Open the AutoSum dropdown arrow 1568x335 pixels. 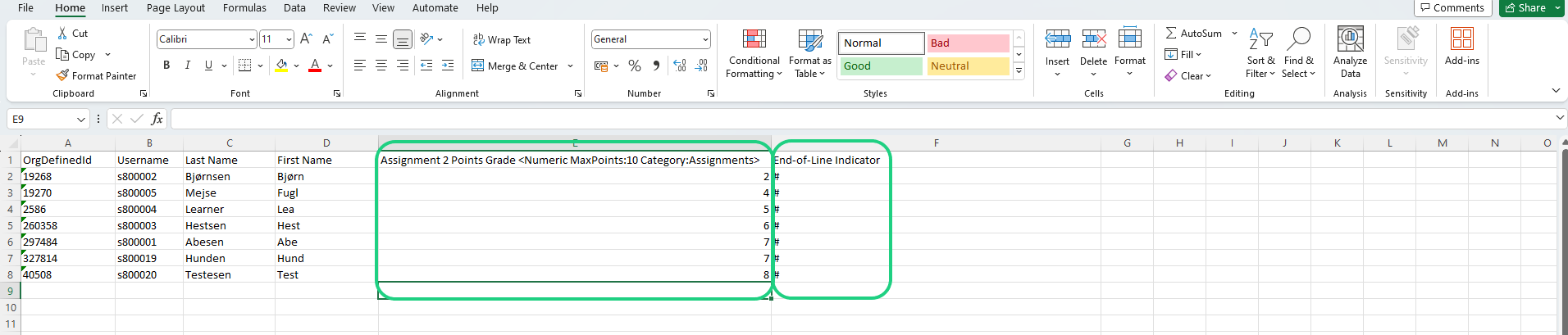coord(1234,34)
